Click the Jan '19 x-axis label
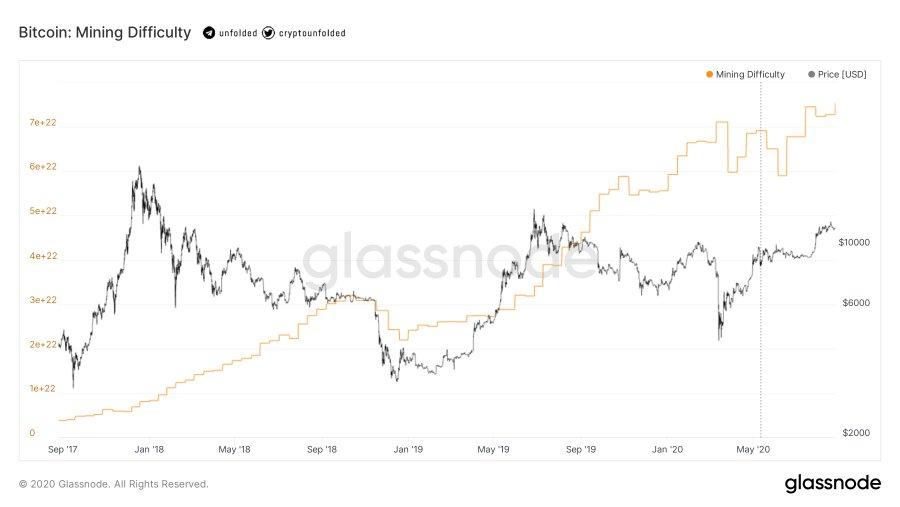Screen dimensions: 900x507 pos(408,449)
